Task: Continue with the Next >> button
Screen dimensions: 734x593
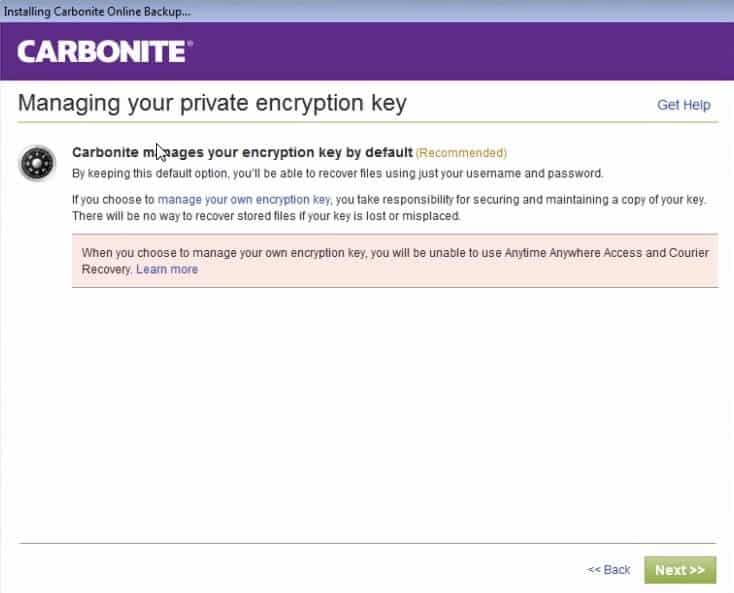Action: click(680, 570)
